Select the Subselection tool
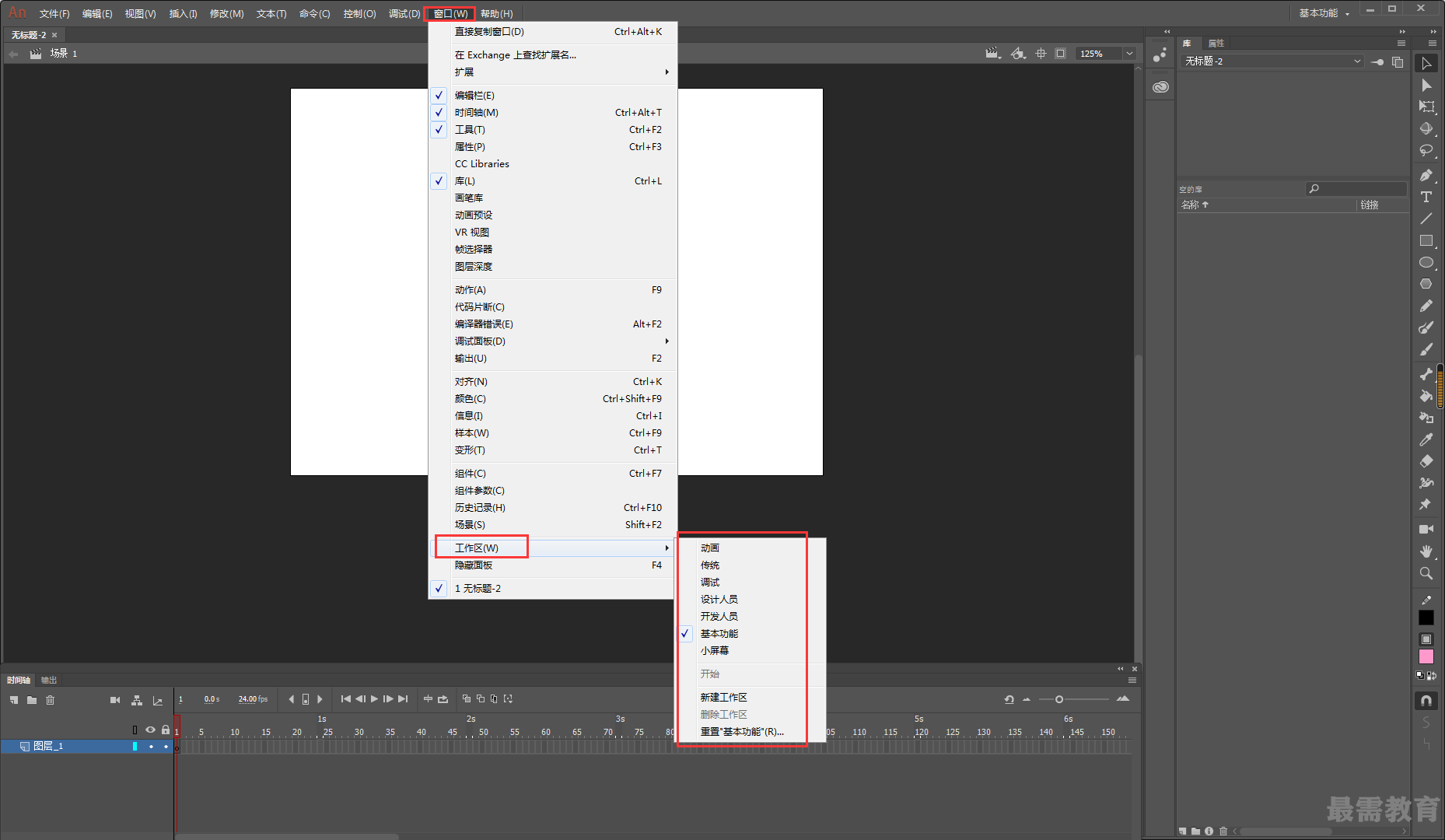Screen dimensions: 1445x840 1426,86
